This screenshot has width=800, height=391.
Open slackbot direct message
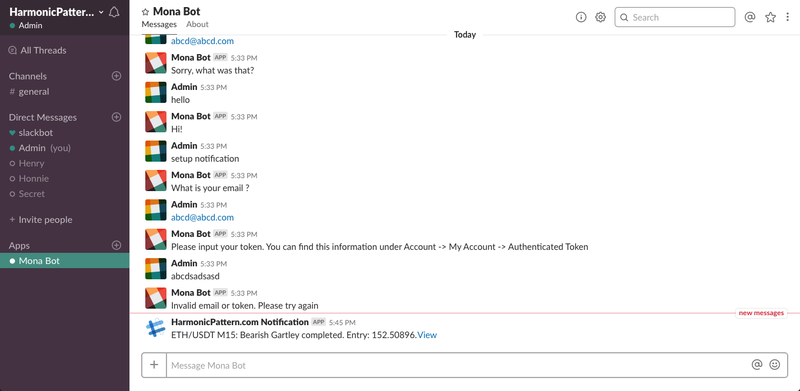(31, 133)
